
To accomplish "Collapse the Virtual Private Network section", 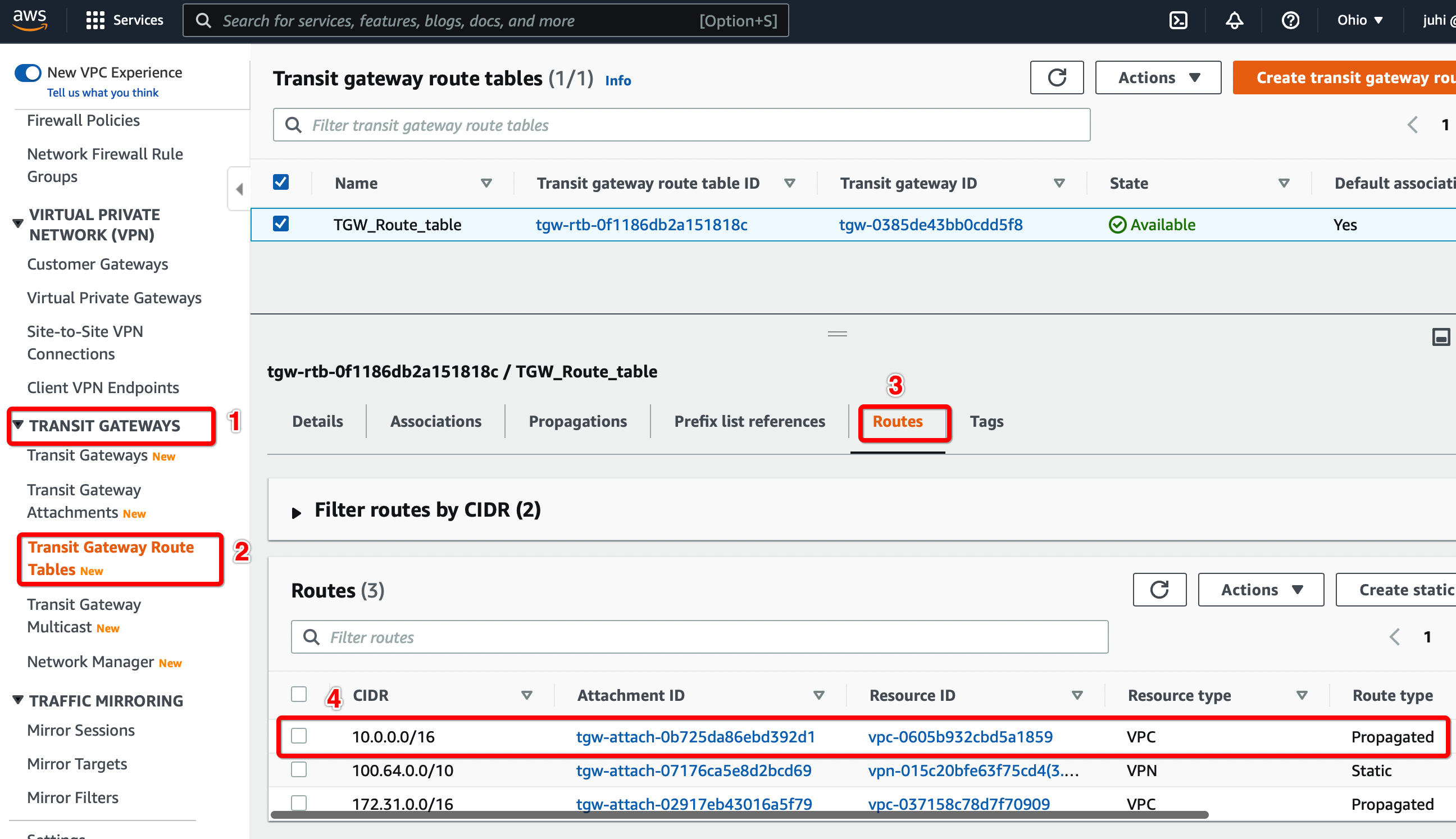I will [x=18, y=223].
